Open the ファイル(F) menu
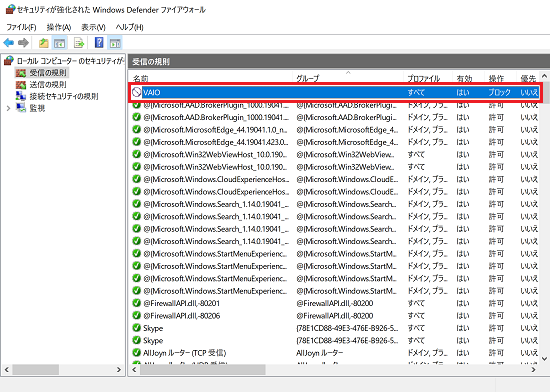Viewport: 550px width, 392px height. click(x=21, y=27)
